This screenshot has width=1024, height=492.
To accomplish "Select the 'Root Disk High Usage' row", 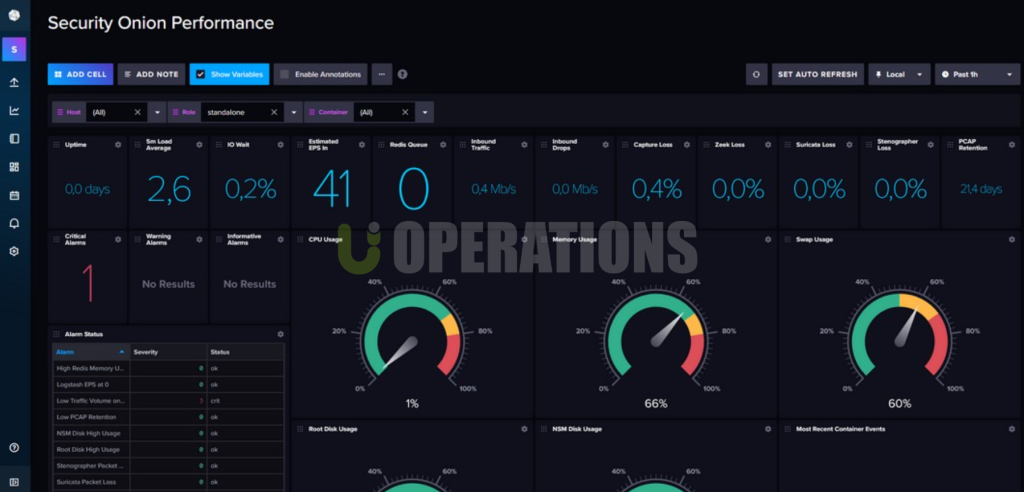I will pyautogui.click(x=168, y=450).
